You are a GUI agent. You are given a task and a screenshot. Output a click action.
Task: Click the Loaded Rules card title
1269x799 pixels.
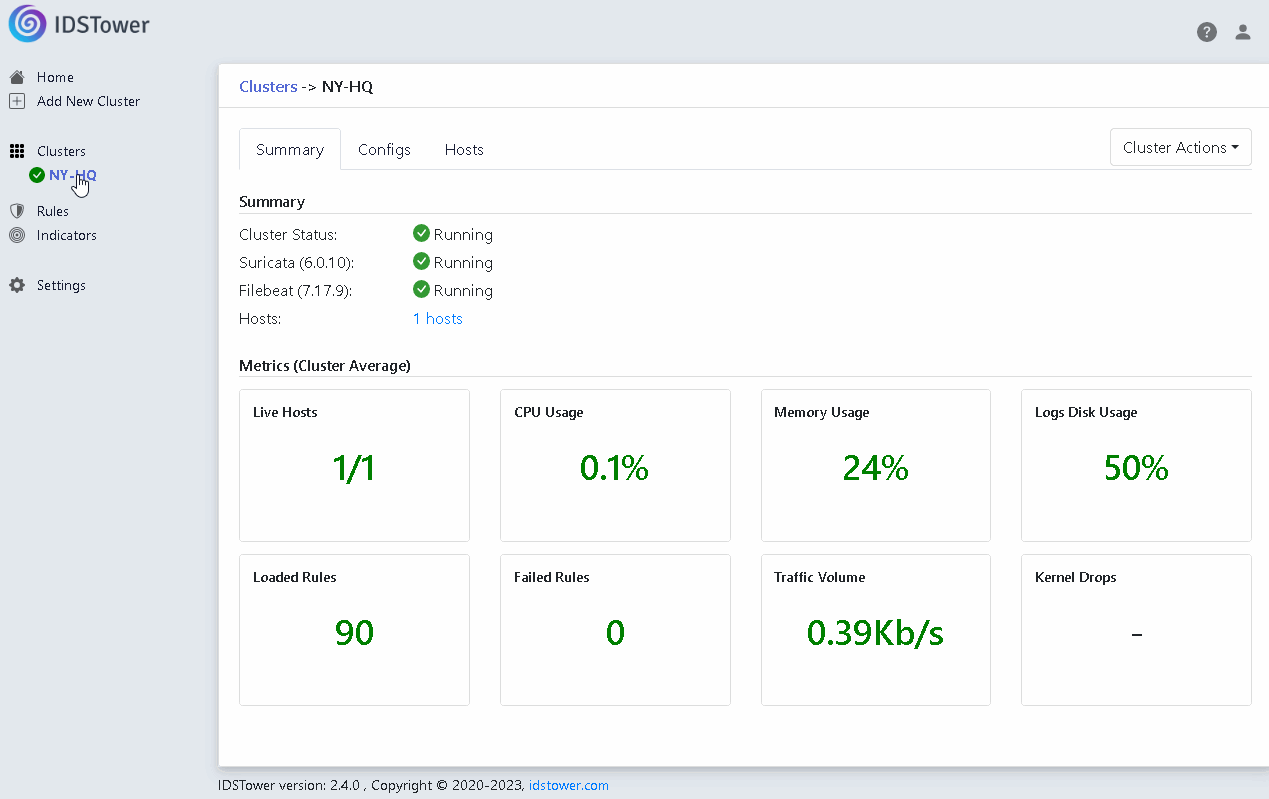coord(295,577)
